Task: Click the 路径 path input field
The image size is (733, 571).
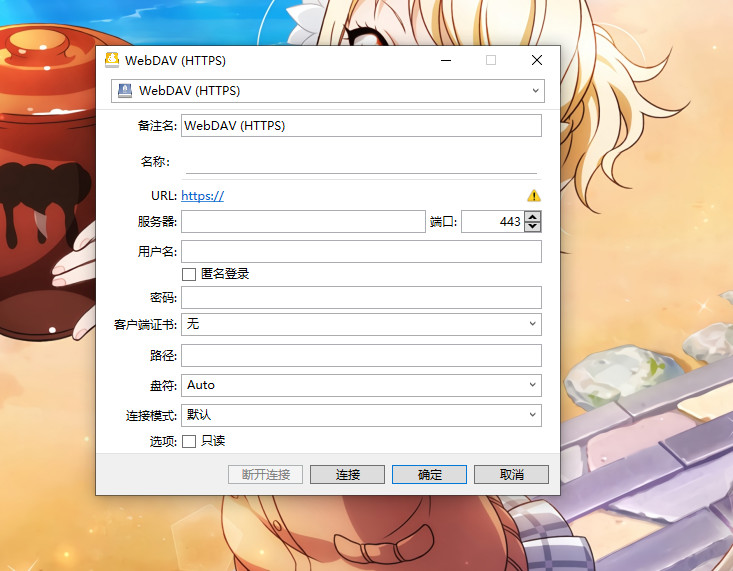Action: pyautogui.click(x=361, y=355)
